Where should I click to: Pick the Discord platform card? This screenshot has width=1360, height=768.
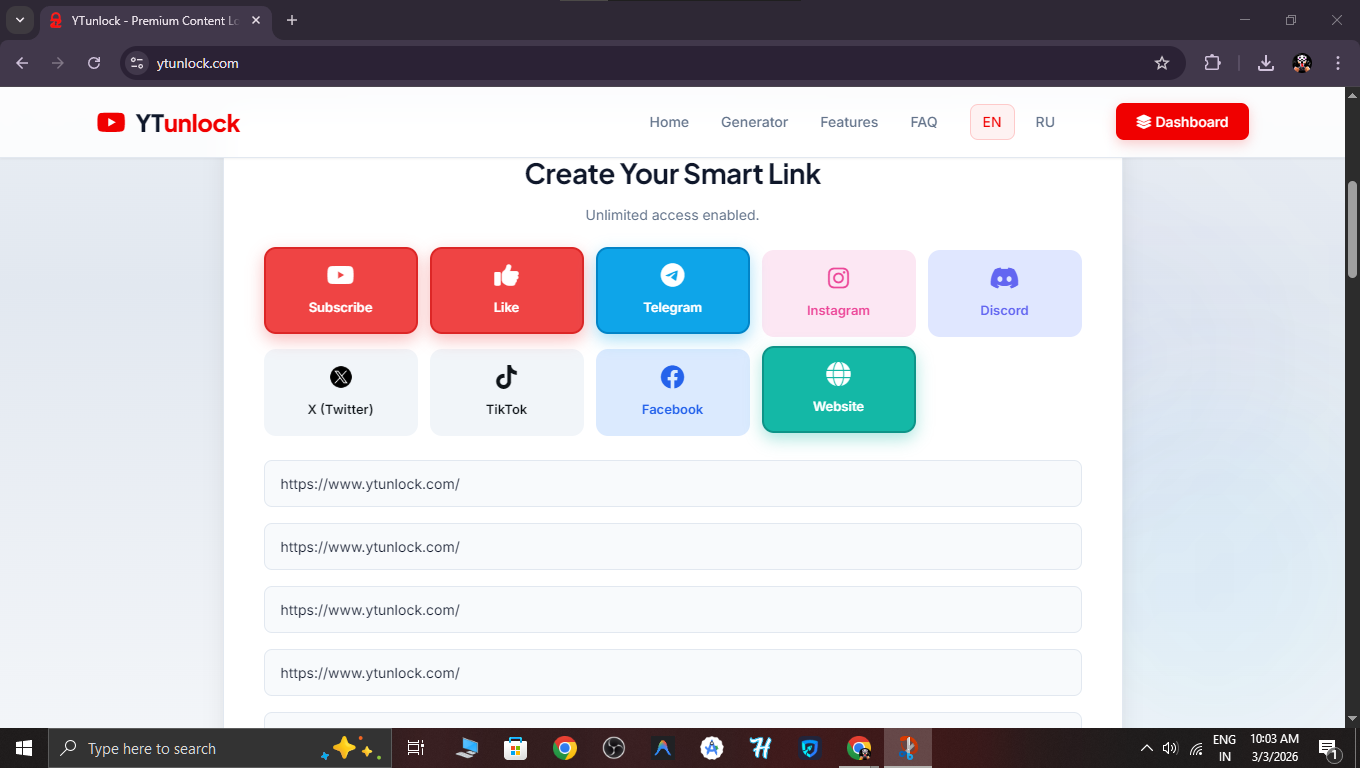tap(1004, 293)
